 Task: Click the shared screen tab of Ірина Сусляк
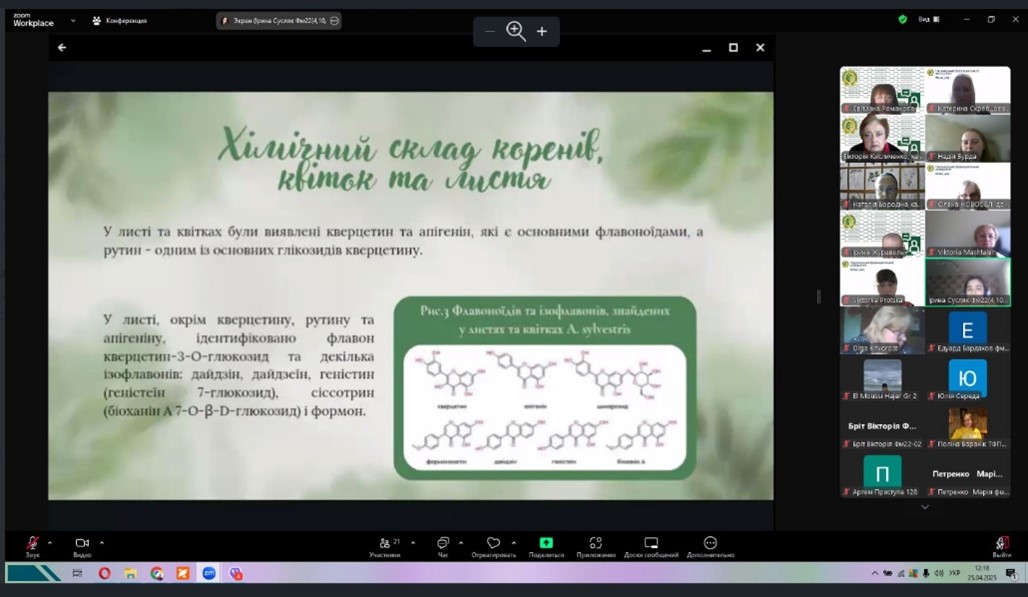[280, 21]
